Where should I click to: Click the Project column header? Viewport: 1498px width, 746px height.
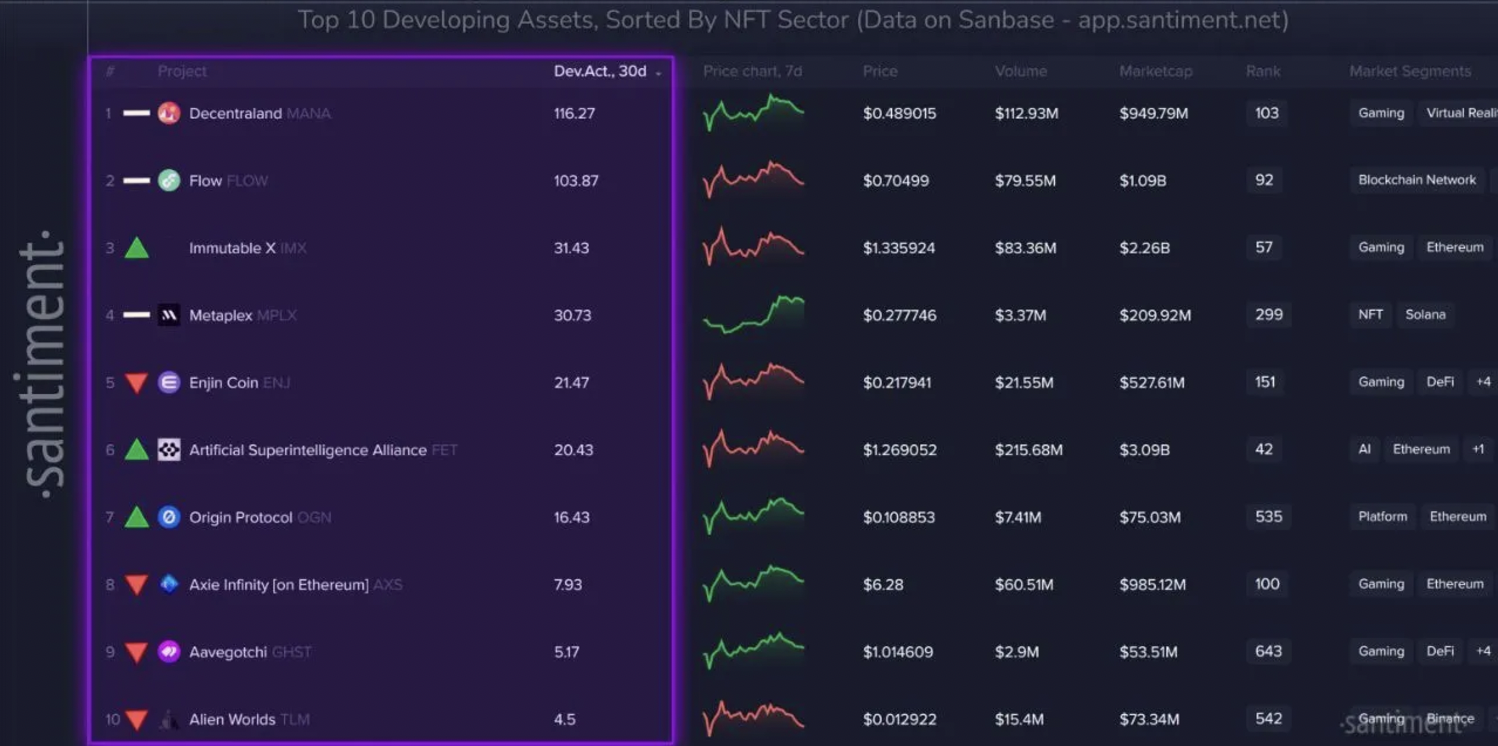click(x=182, y=71)
